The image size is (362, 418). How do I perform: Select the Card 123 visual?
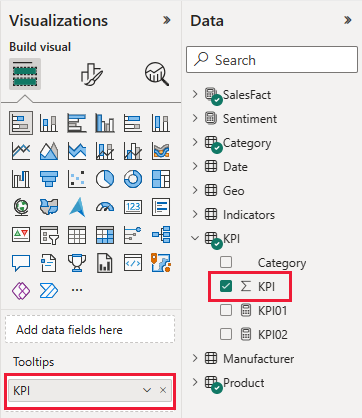point(133,207)
